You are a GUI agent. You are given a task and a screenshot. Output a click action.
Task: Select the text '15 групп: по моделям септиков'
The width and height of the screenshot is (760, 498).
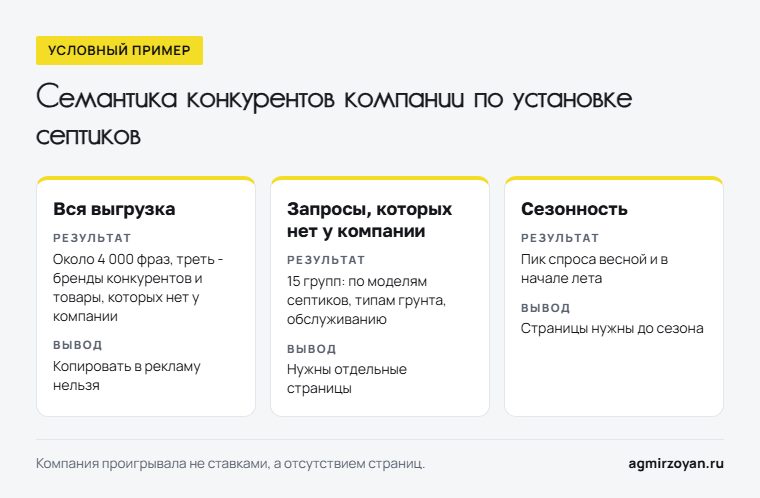(357, 291)
